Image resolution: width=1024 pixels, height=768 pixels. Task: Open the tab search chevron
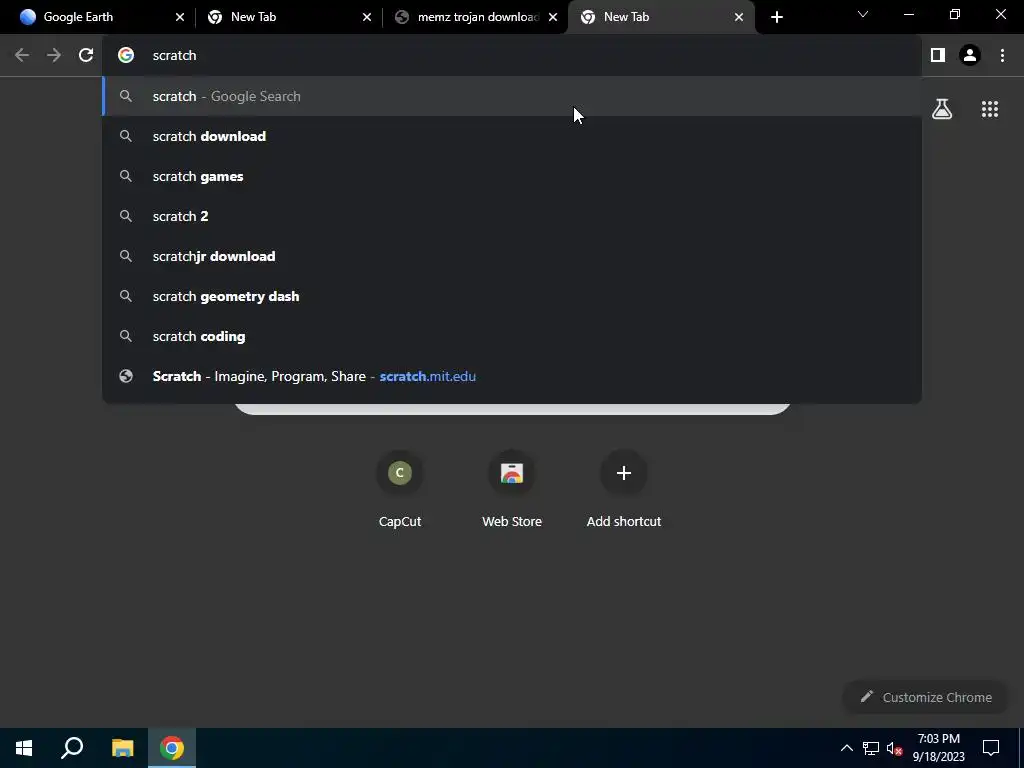tap(863, 14)
